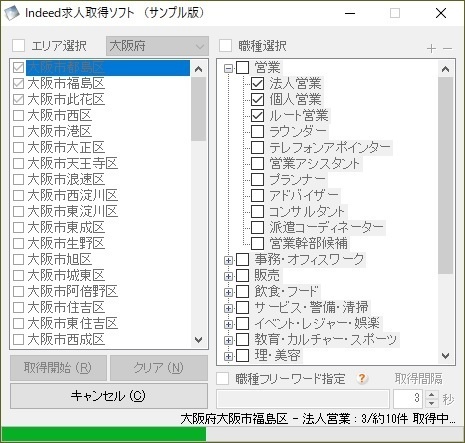Check the 営業アシスタント job type
The width and height of the screenshot is (465, 443).
pyautogui.click(x=257, y=163)
